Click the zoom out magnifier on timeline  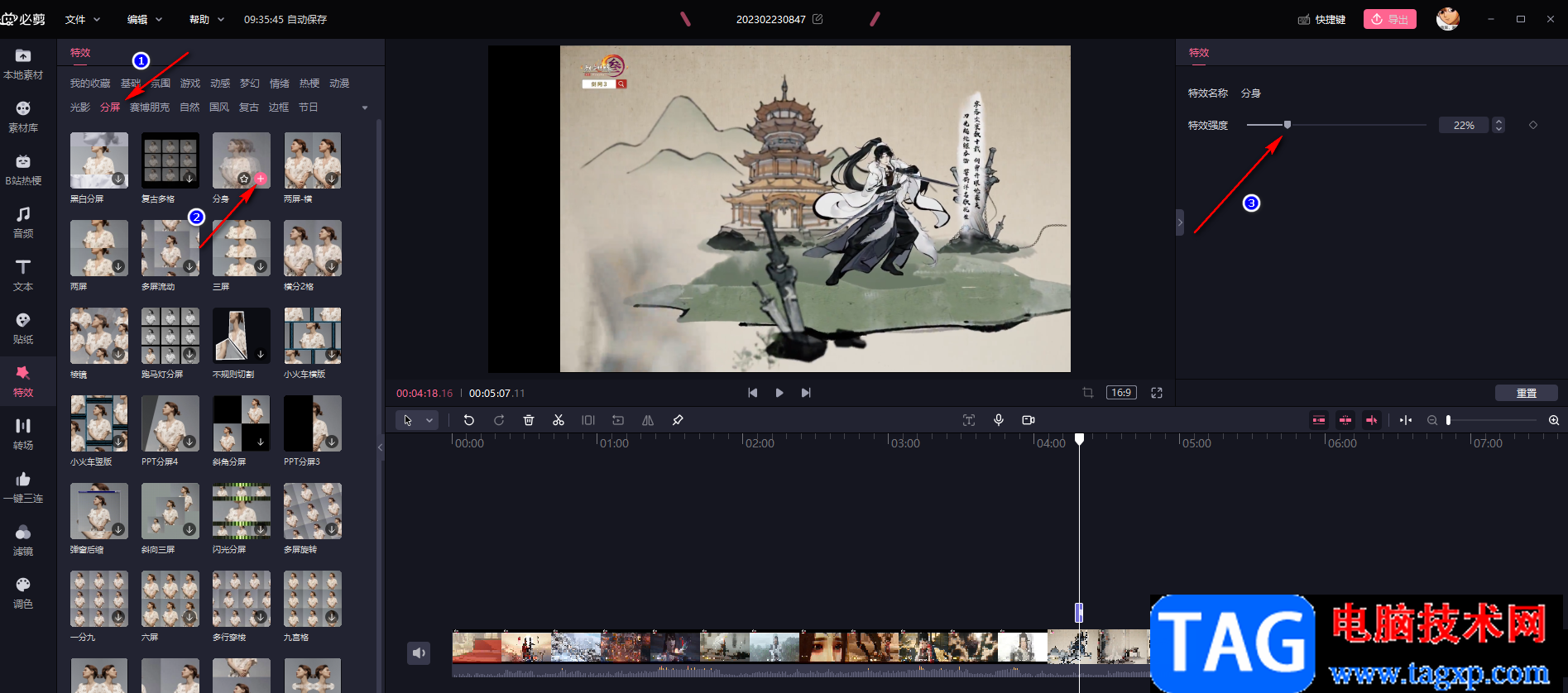[x=1432, y=420]
